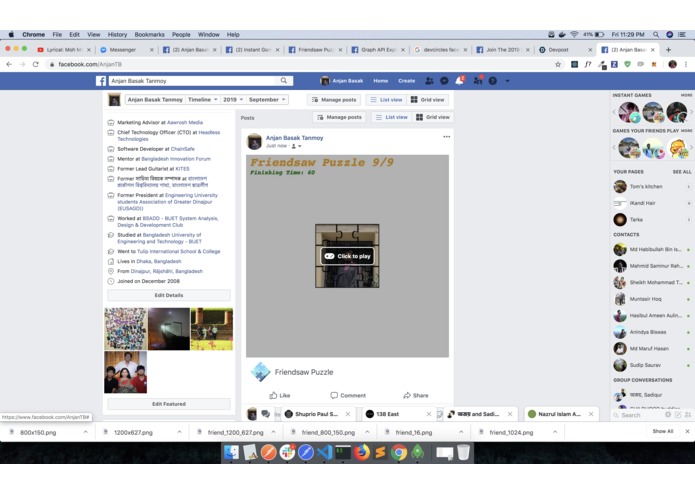Click the search magnifier in Facebook search box
The width and height of the screenshot is (695, 494).
284,81
